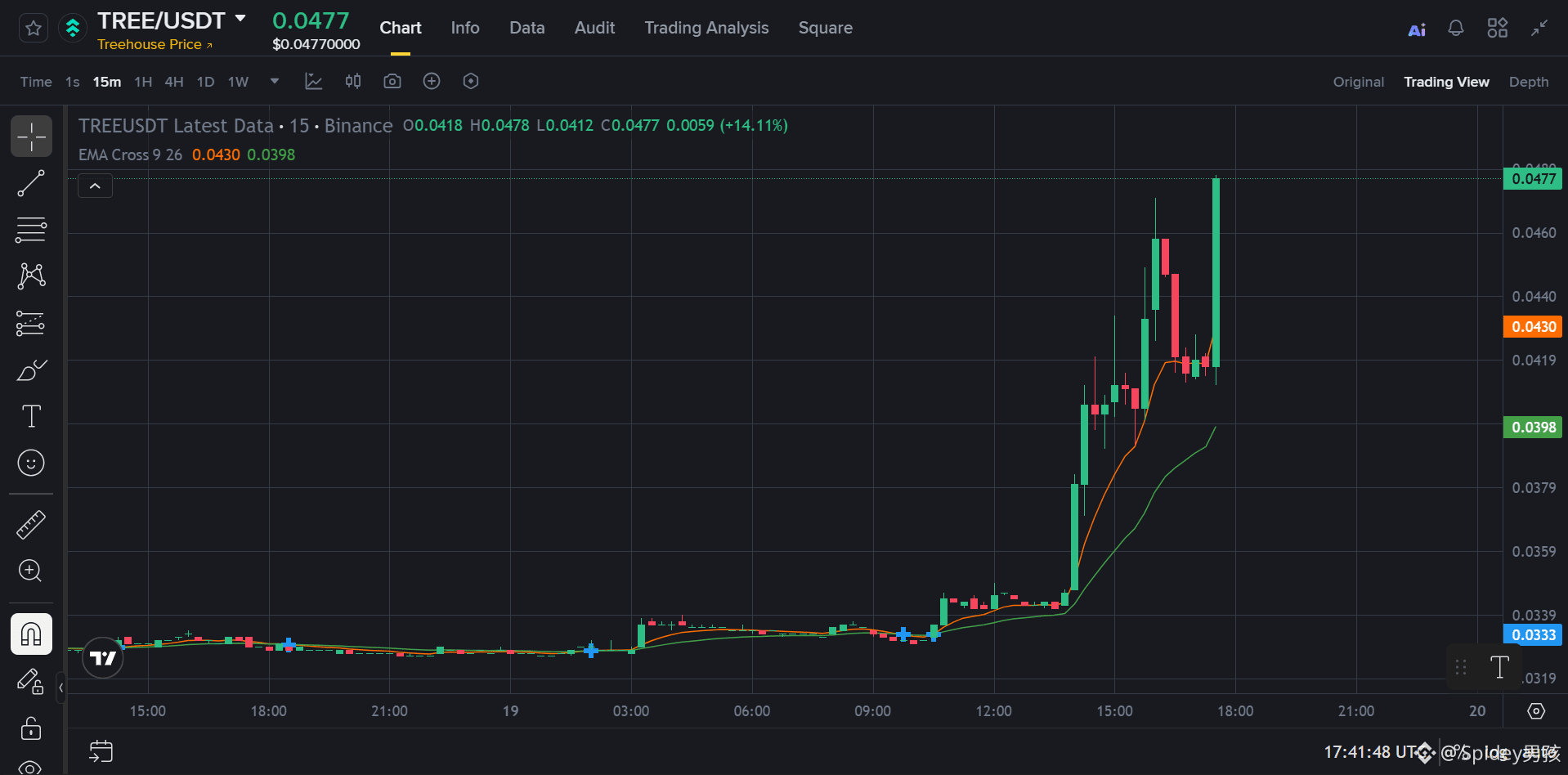Grab the floating toolbar drag handle dots
Screen dimensions: 1568x775
point(1461,668)
